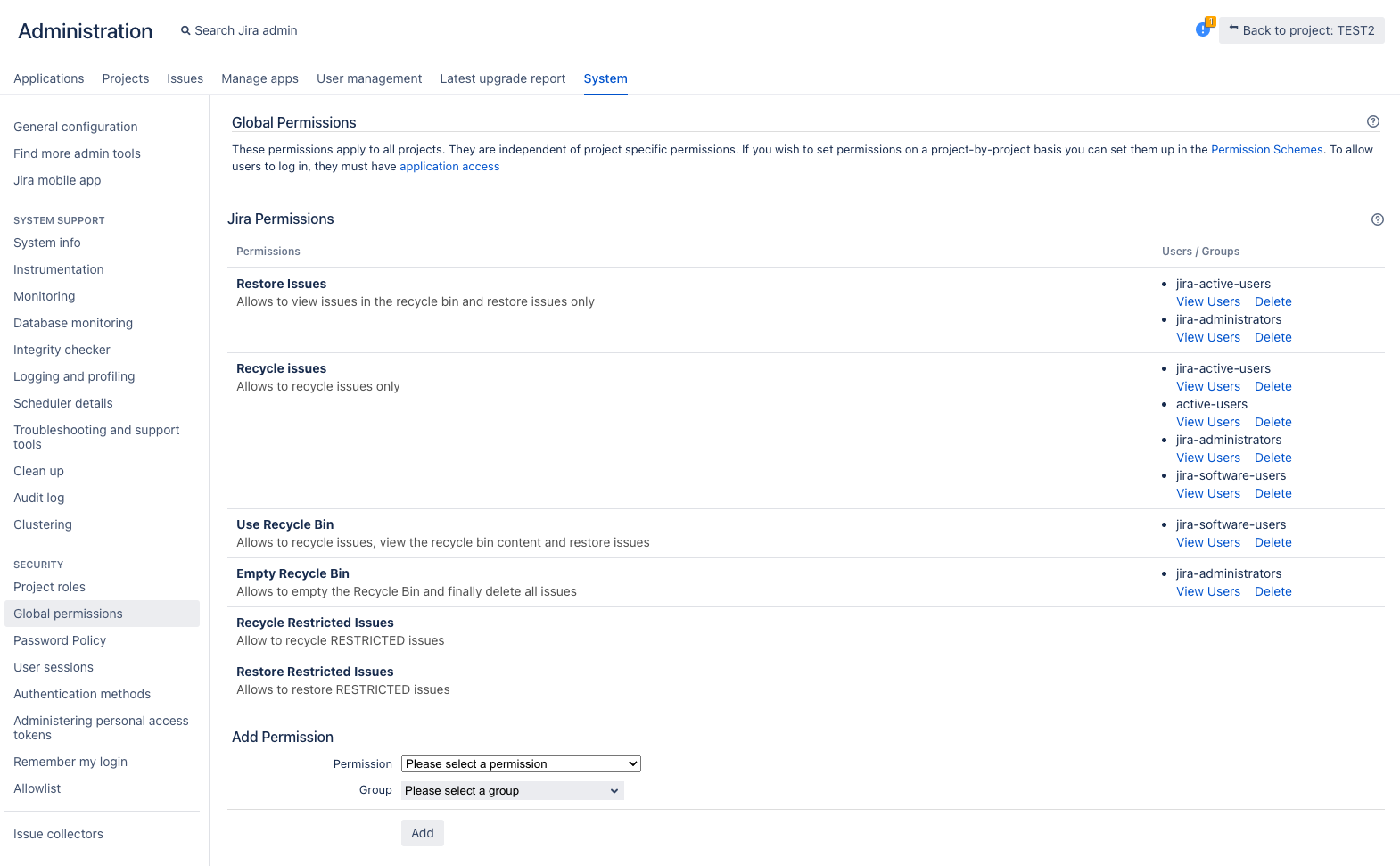Open Project roles under Security
The height and width of the screenshot is (866, 1400).
[x=49, y=587]
